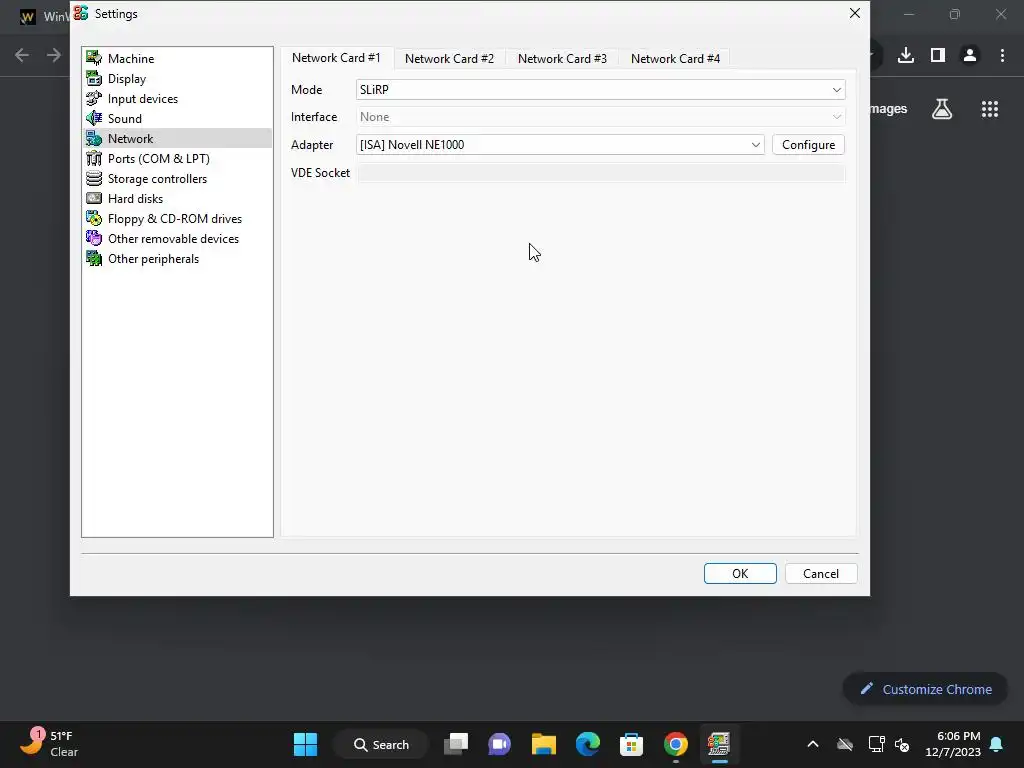The image size is (1024, 768).
Task: Open Google apps grid icon
Action: click(990, 109)
